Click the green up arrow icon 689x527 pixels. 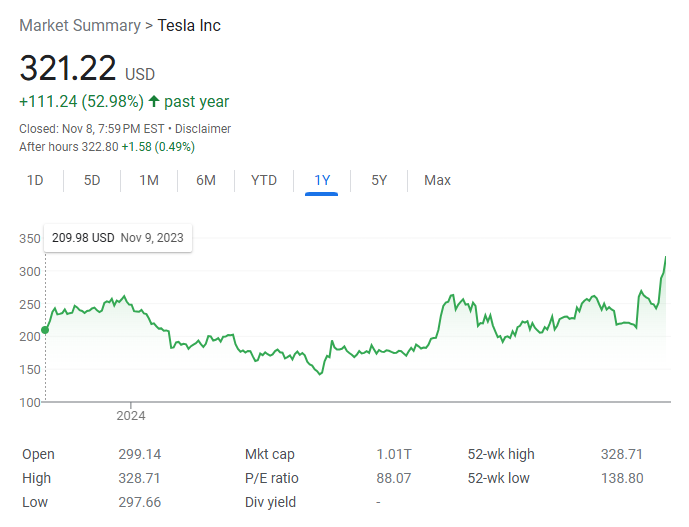point(154,101)
